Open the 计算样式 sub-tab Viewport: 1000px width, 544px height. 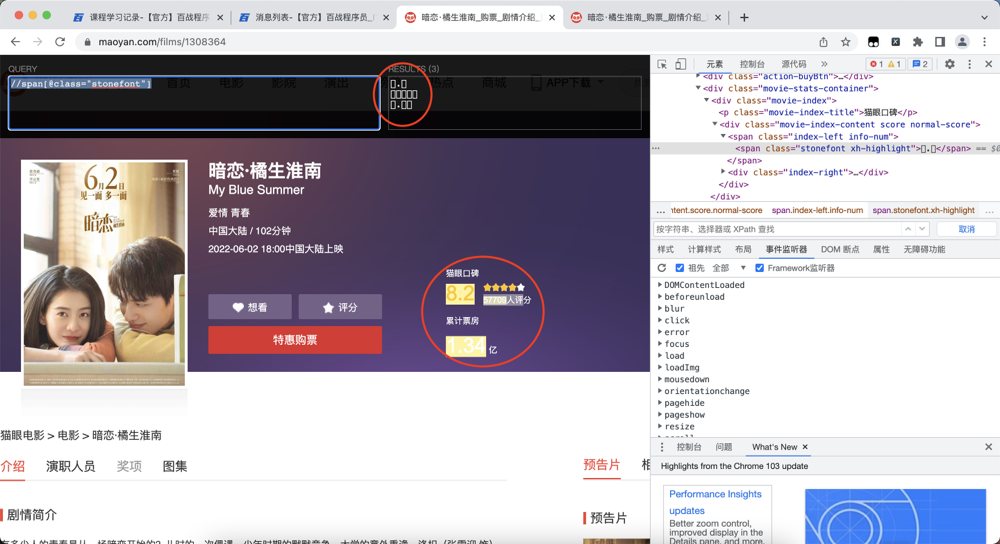click(704, 249)
